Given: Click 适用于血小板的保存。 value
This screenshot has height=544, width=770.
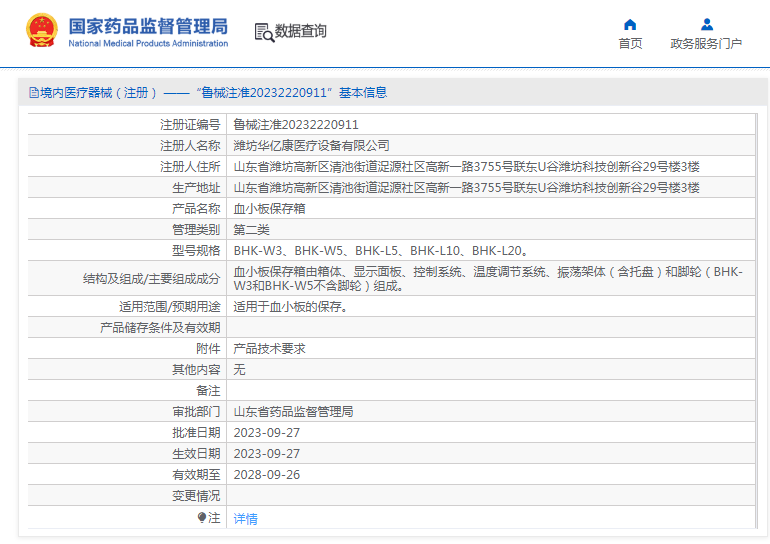Looking at the screenshot, I should point(291,307).
